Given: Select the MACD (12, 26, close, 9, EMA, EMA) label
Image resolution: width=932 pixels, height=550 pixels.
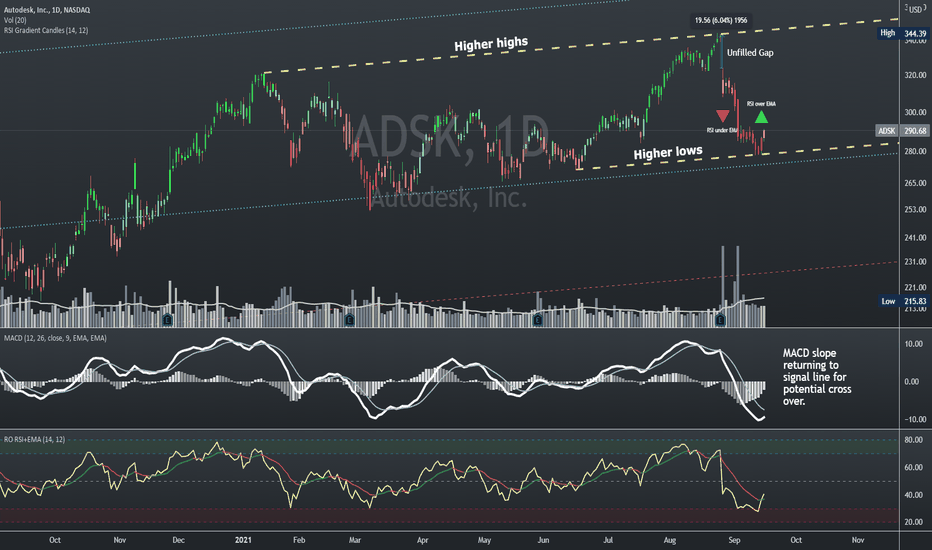Looking at the screenshot, I should point(55,338).
